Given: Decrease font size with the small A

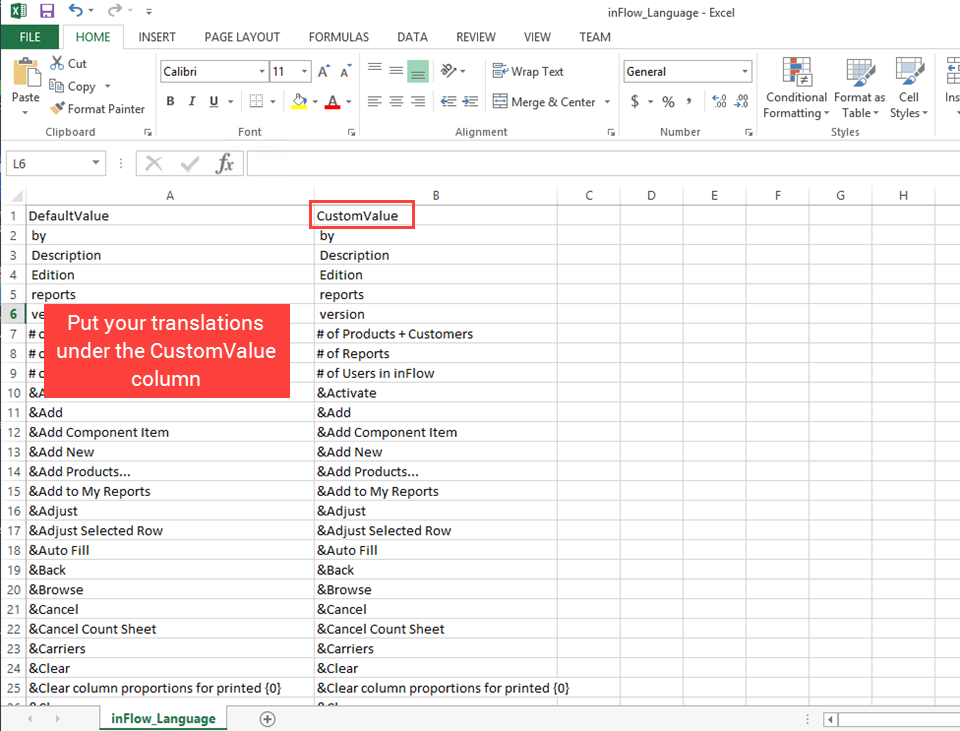Looking at the screenshot, I should click(346, 71).
